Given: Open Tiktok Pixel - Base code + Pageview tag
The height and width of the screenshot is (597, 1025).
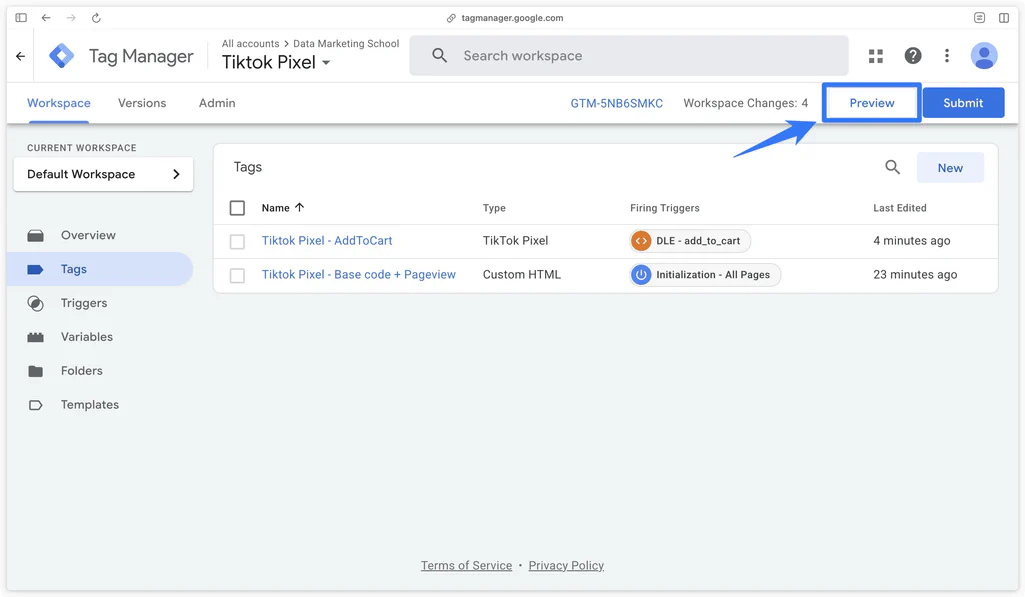Looking at the screenshot, I should (359, 275).
